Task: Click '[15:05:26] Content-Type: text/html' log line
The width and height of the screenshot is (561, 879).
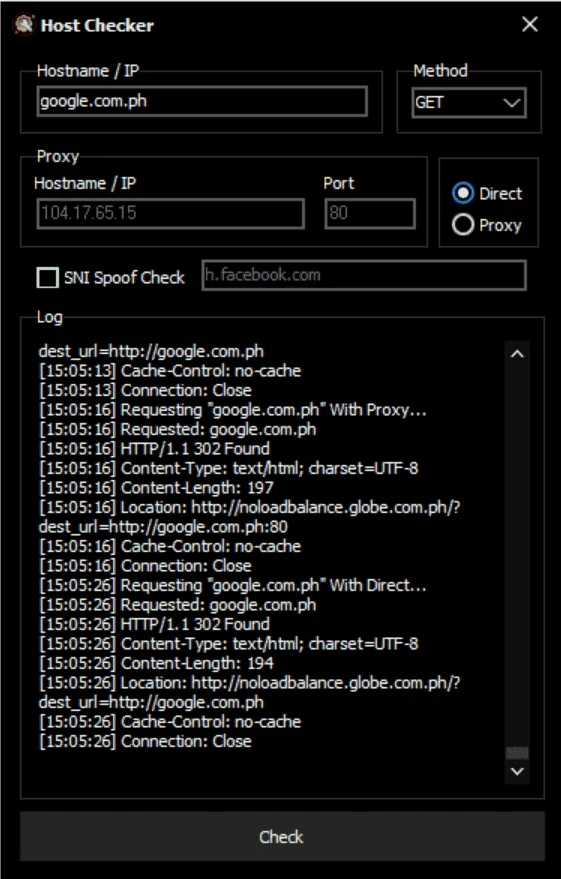Action: pyautogui.click(x=229, y=644)
